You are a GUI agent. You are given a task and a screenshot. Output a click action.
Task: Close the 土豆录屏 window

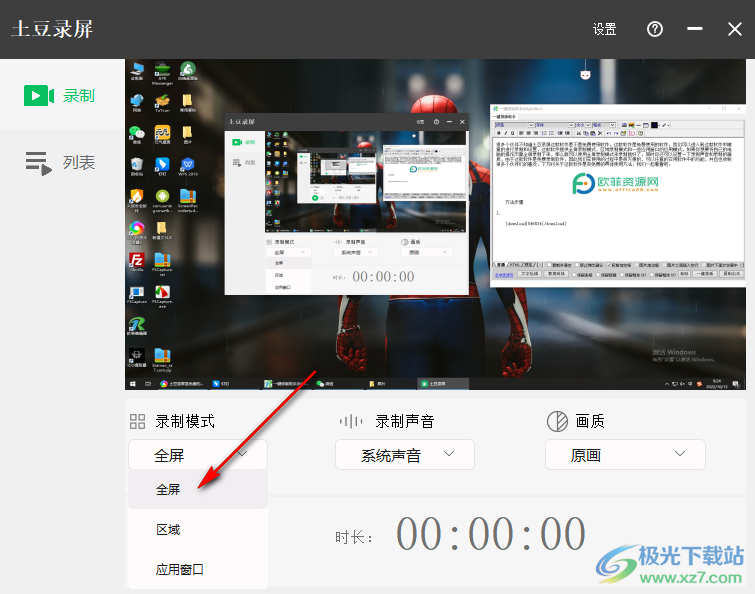pos(735,29)
